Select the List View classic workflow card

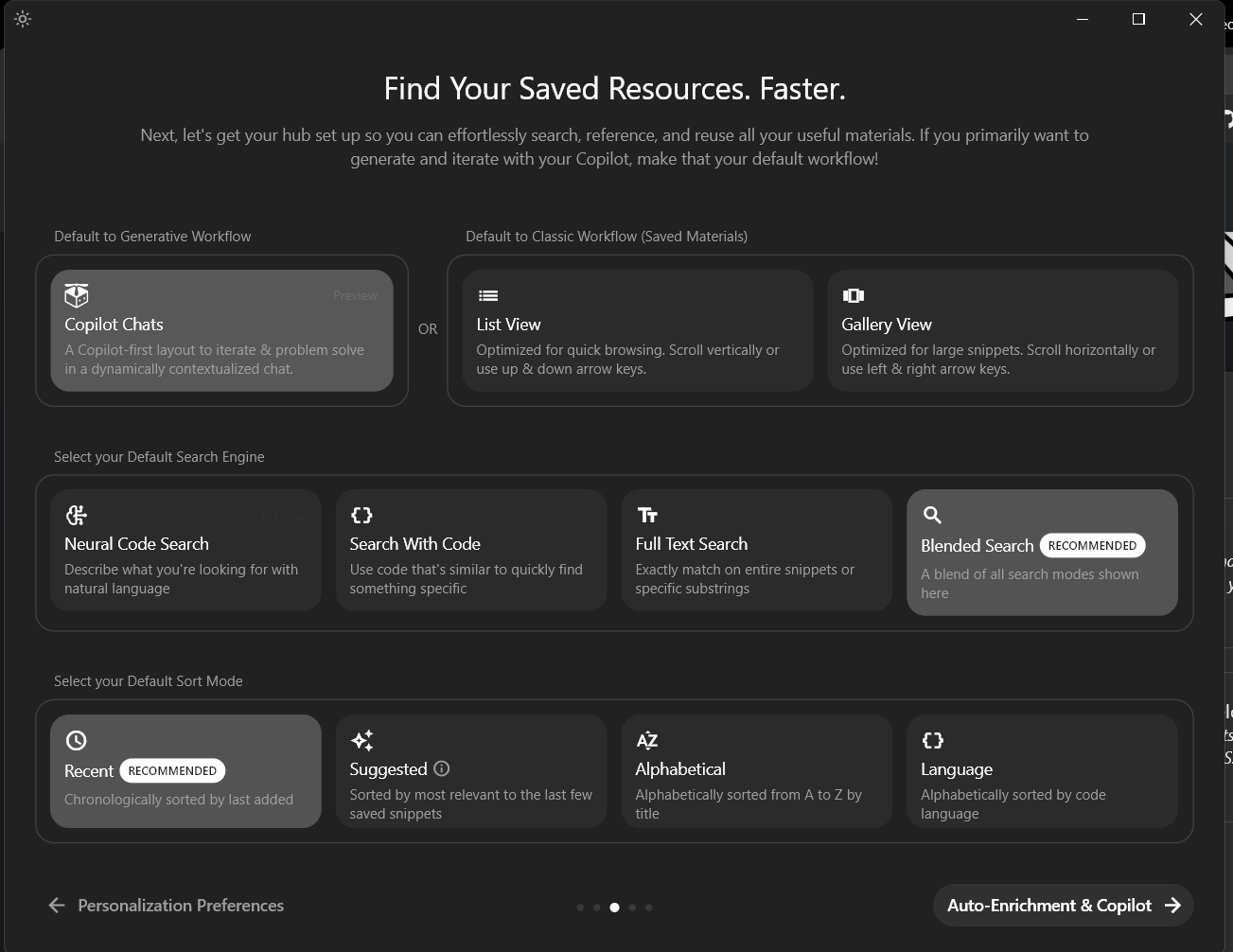(636, 329)
